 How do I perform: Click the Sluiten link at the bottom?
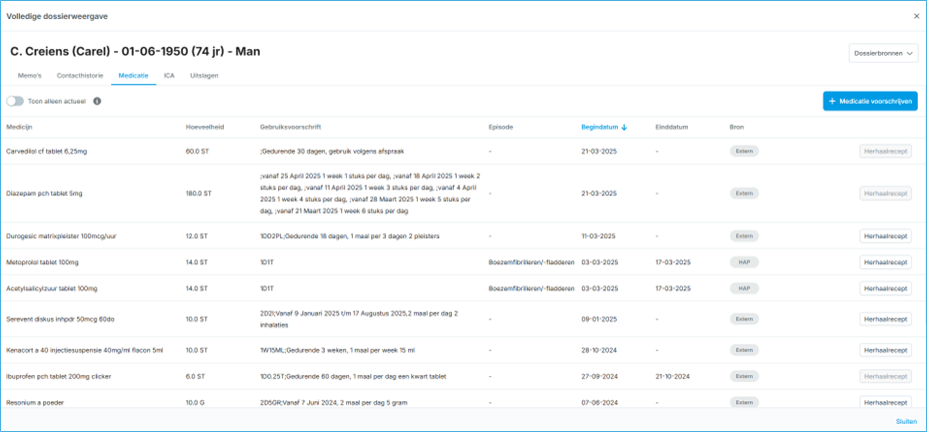906,421
